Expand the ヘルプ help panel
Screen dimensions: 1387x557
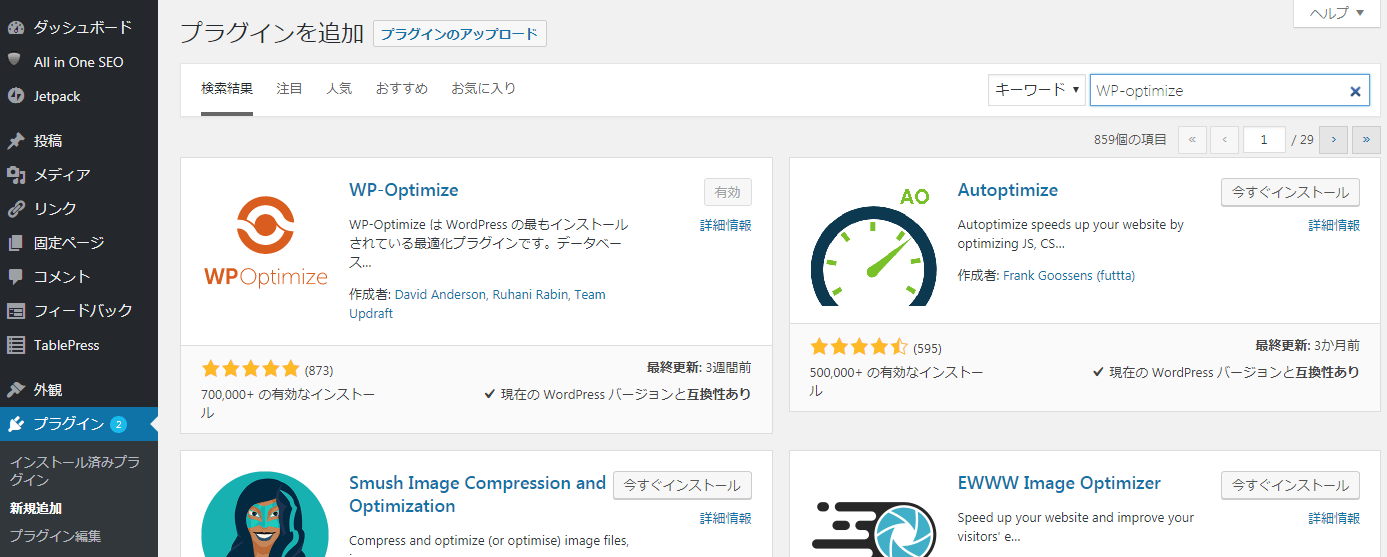coord(1336,13)
